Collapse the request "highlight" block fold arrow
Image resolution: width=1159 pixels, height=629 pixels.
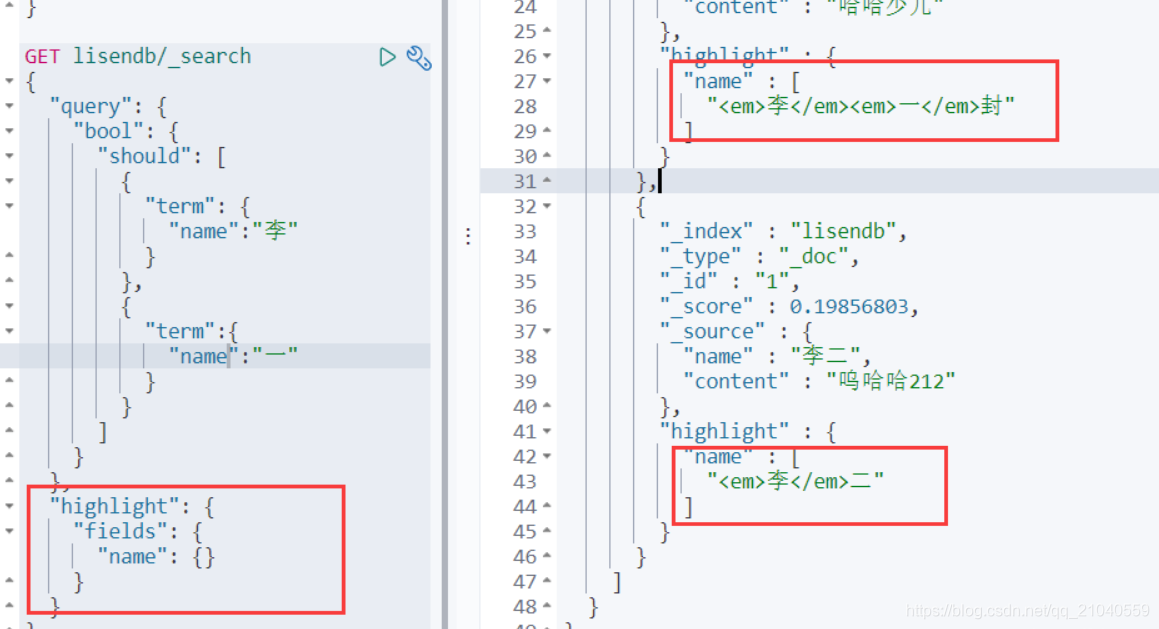pos(9,506)
